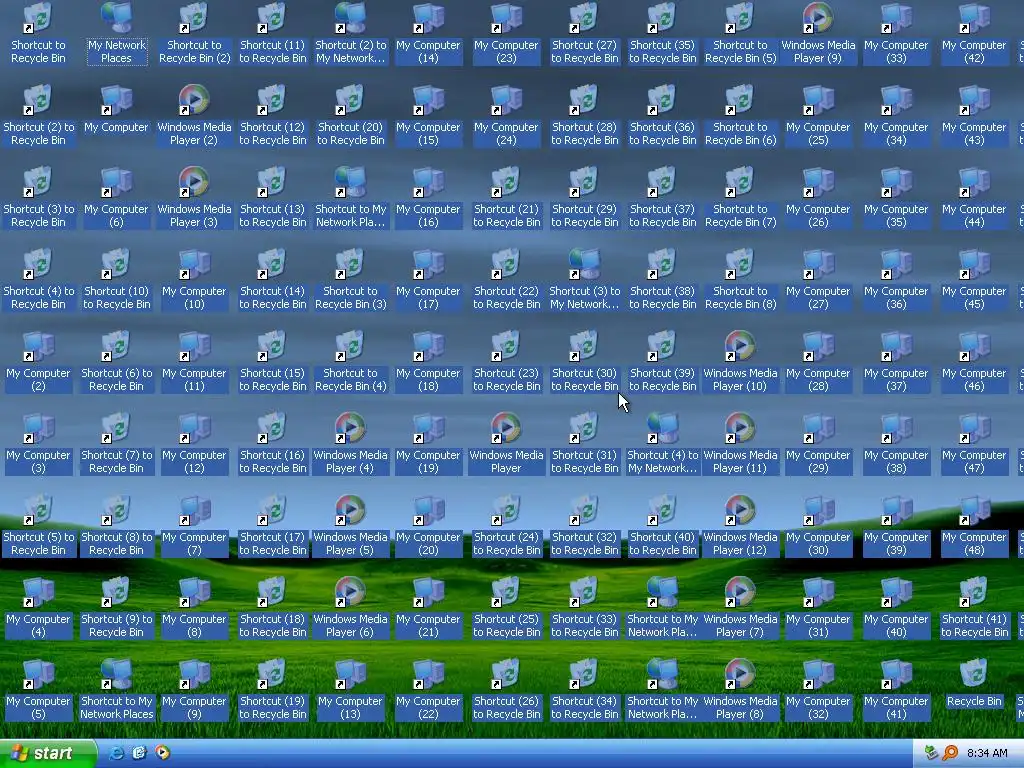The image size is (1024, 768).
Task: Select My Computer (25) icon
Action: point(818,116)
